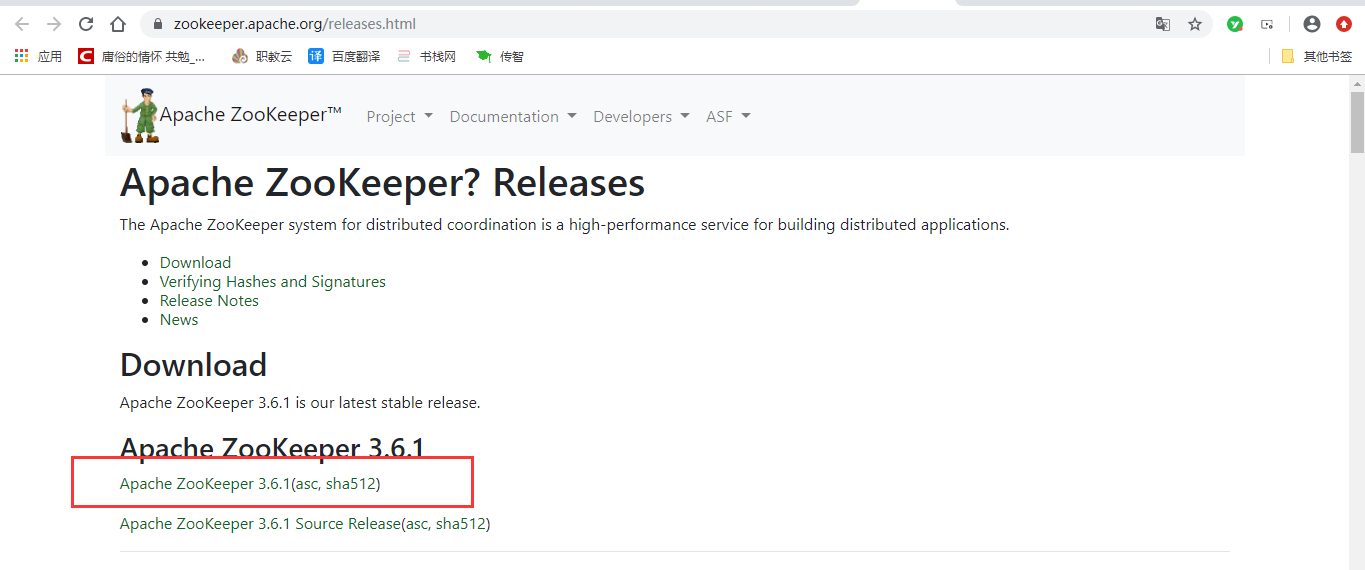This screenshot has height=570, width=1365.
Task: Open the Release Notes link
Action: click(x=209, y=300)
